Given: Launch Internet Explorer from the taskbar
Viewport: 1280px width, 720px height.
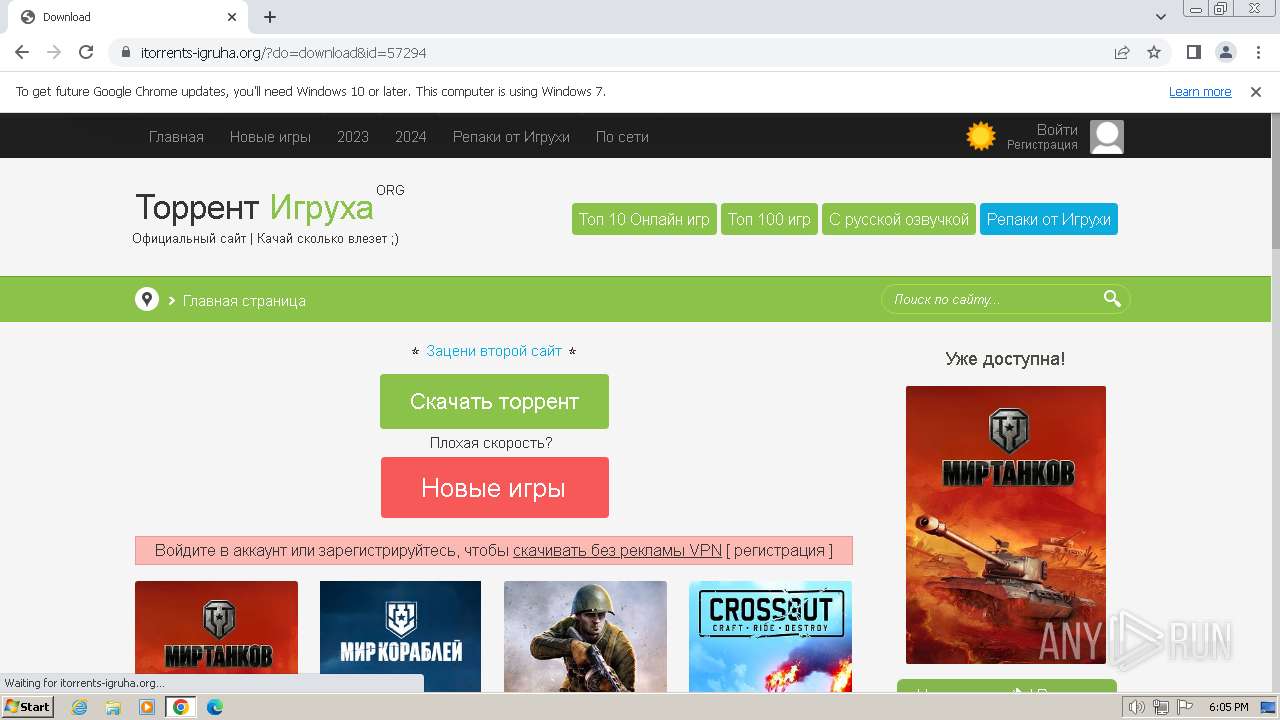Looking at the screenshot, I should click(x=80, y=707).
